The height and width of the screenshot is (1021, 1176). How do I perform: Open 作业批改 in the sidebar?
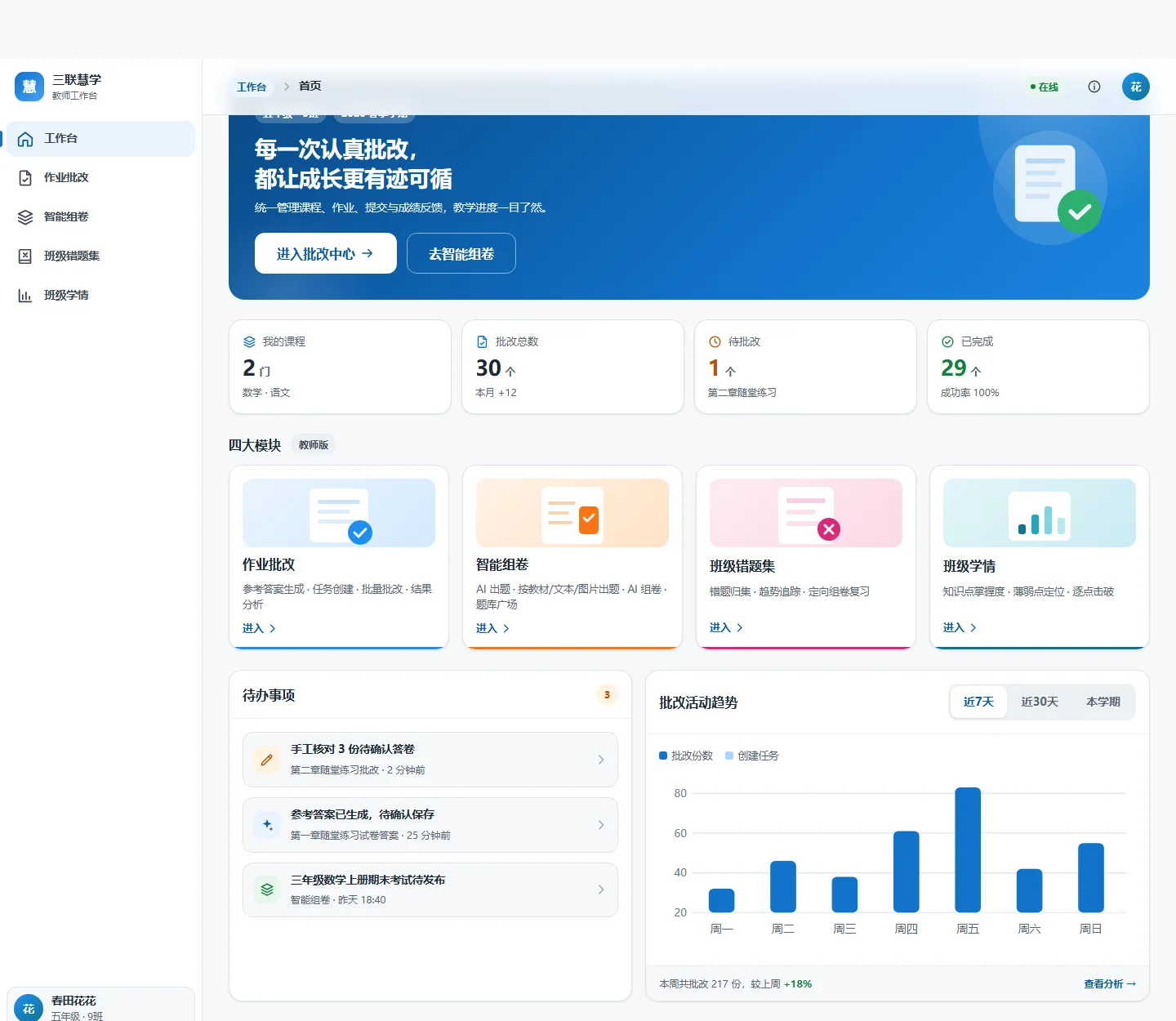[101, 178]
